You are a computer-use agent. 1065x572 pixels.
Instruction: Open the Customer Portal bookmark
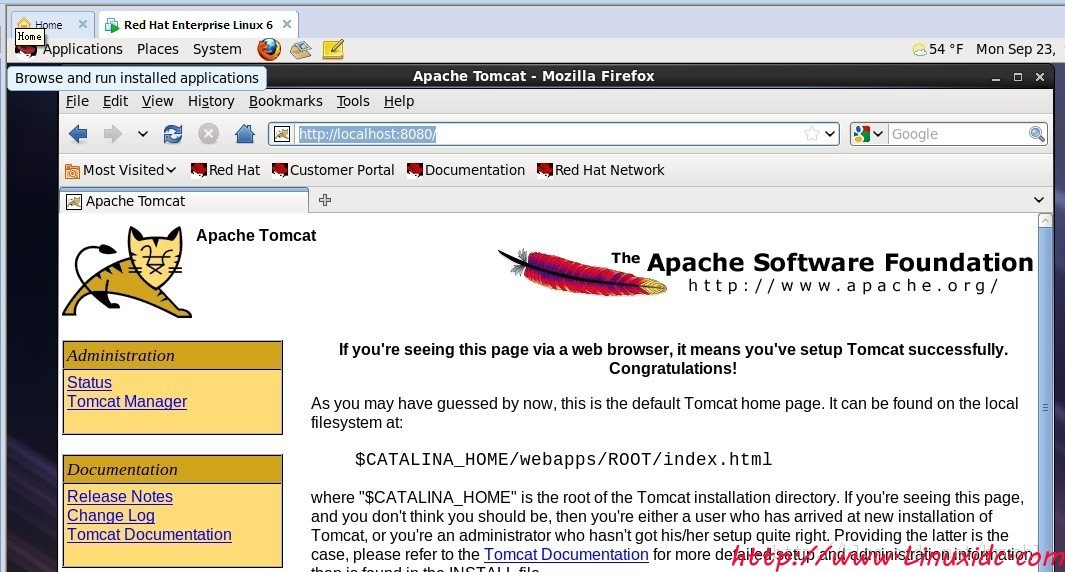(x=333, y=170)
